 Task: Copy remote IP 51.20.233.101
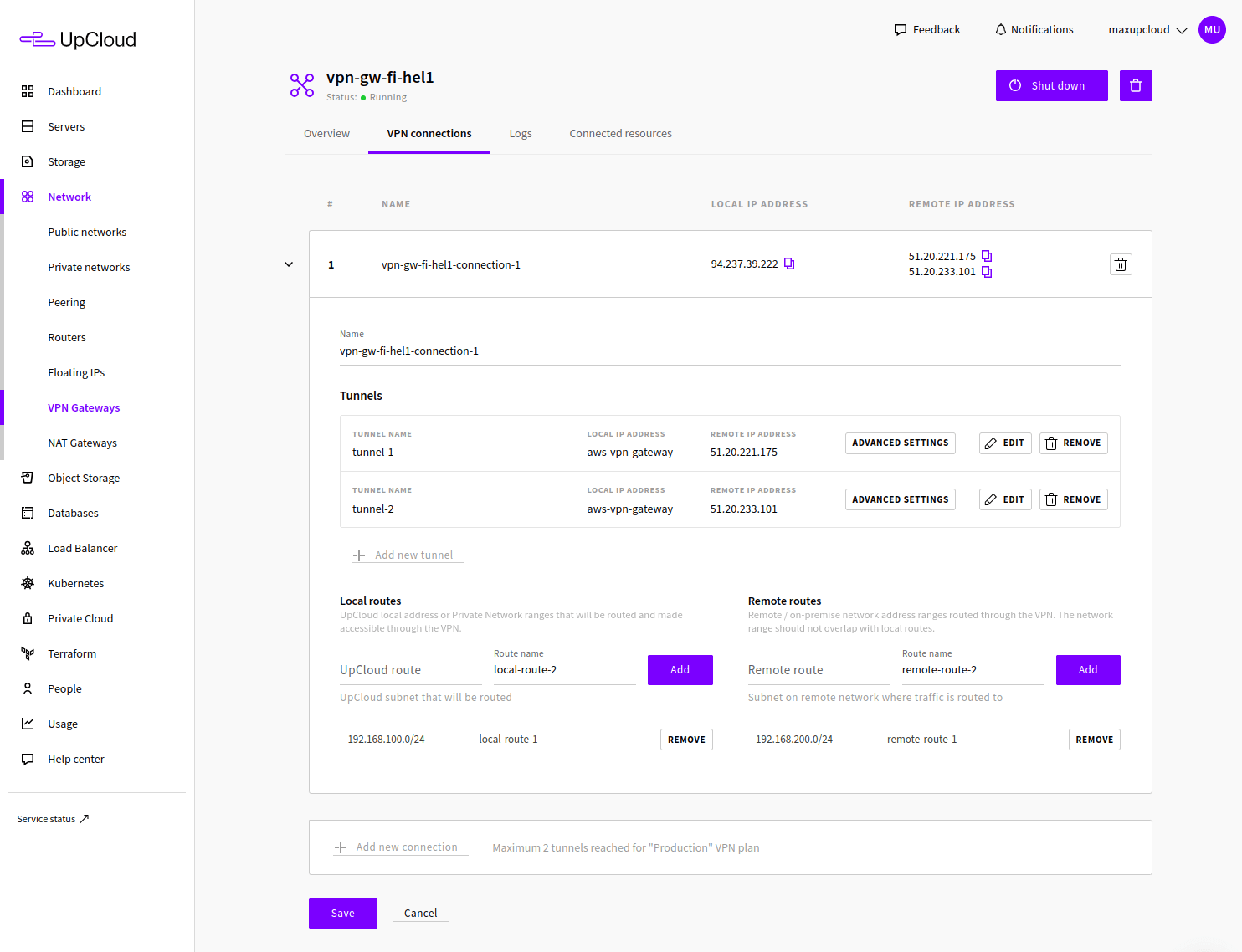pos(987,271)
